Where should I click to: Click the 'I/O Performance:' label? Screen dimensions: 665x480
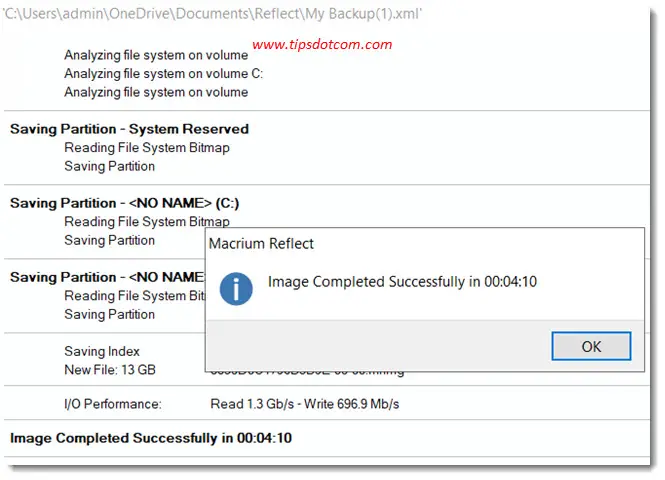click(x=112, y=404)
